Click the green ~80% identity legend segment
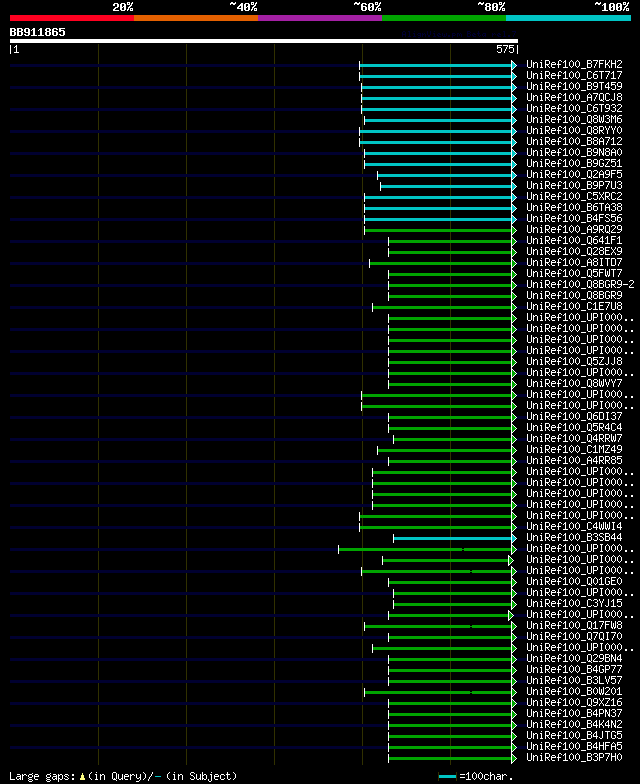The height and width of the screenshot is (784, 640). point(444,18)
